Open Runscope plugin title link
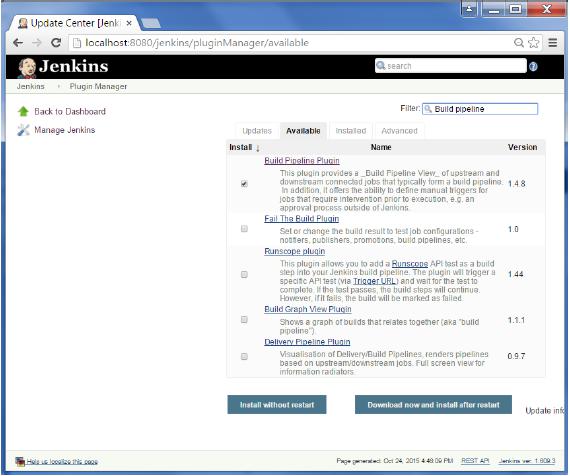 tap(294, 251)
